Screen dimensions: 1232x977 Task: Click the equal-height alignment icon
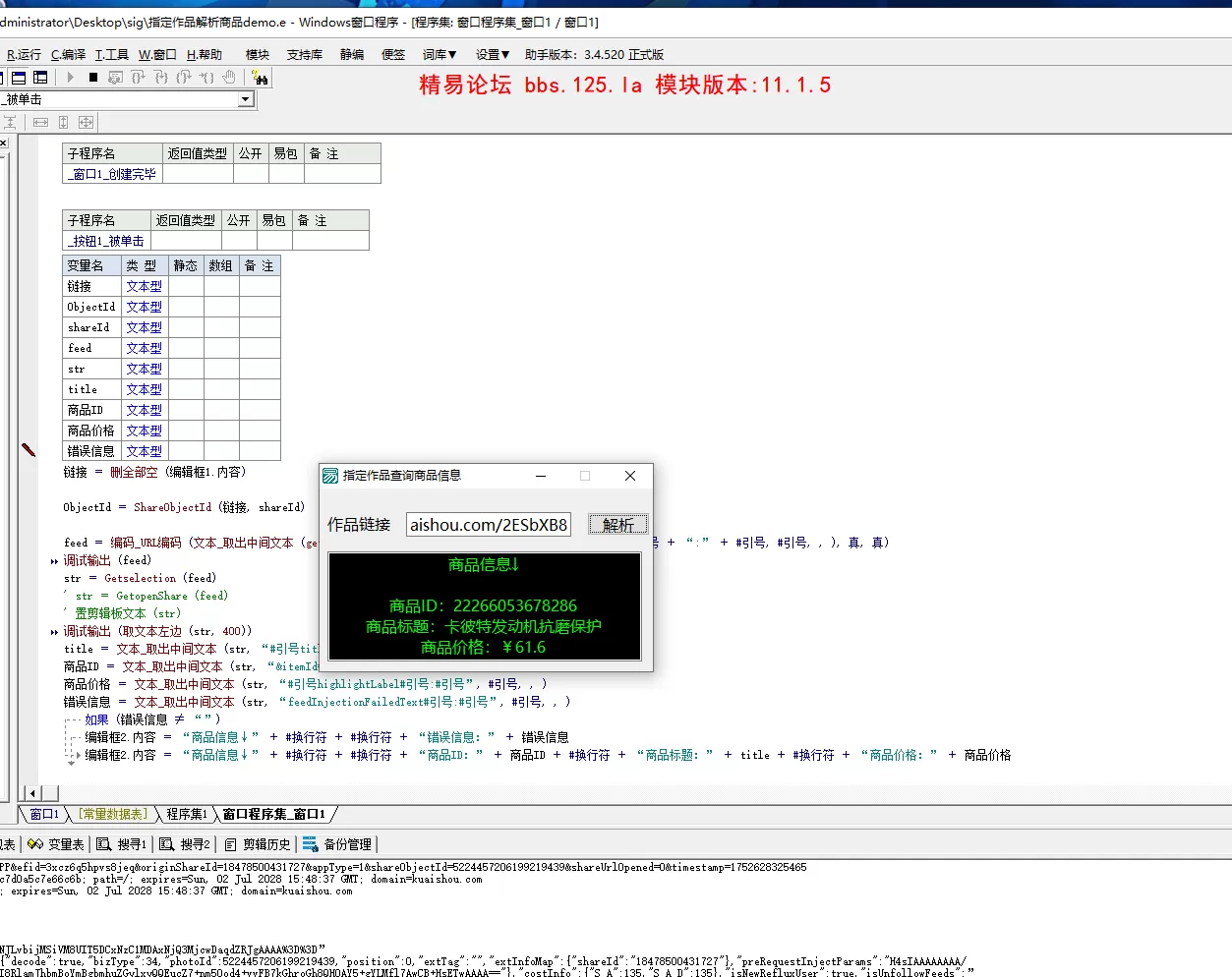tap(63, 122)
